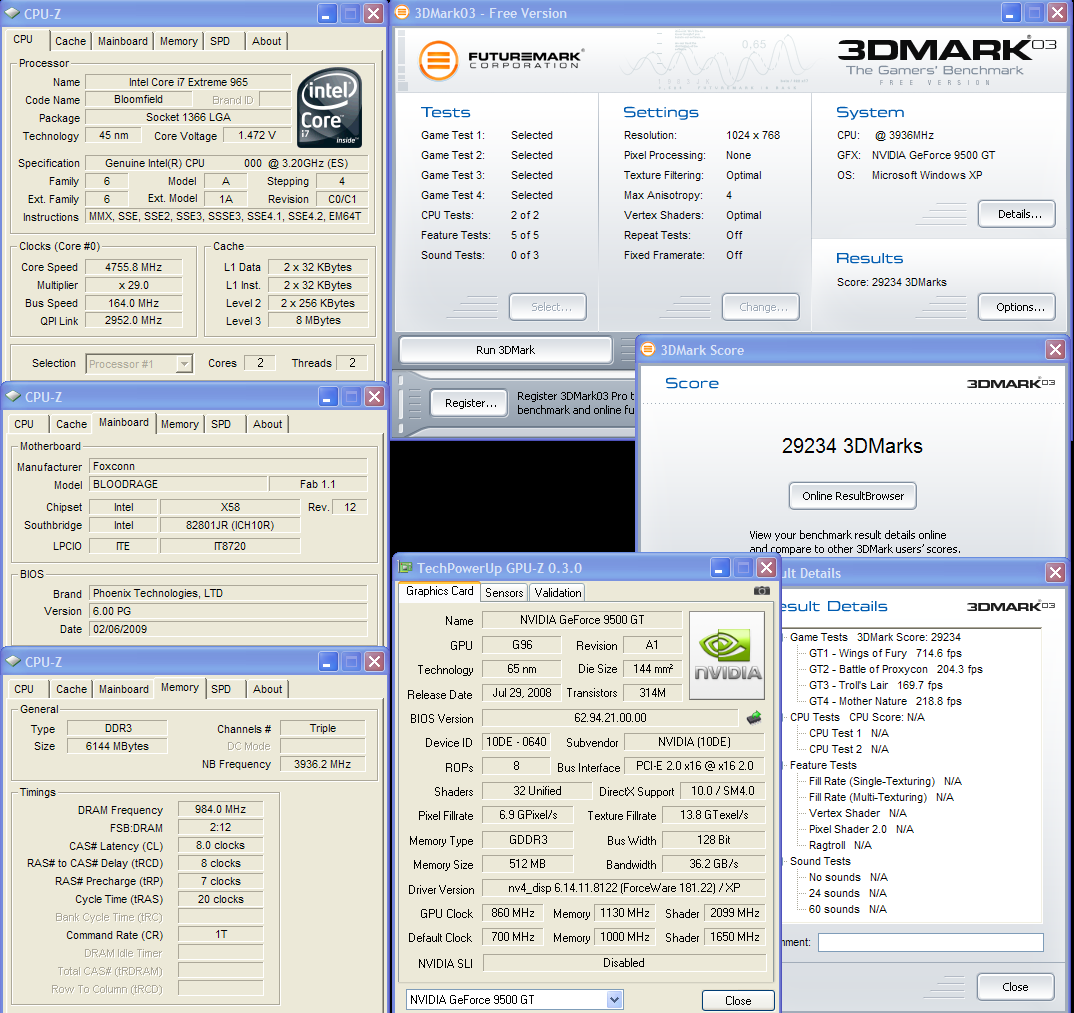This screenshot has height=1013, width=1074.
Task: Click the comment input field in Result Details
Action: [x=930, y=942]
